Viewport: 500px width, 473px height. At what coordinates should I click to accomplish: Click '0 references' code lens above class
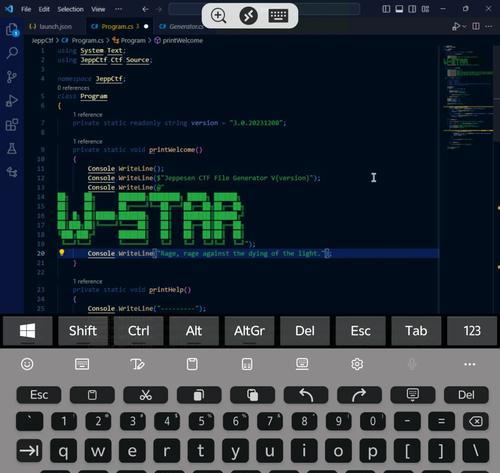[x=73, y=88]
